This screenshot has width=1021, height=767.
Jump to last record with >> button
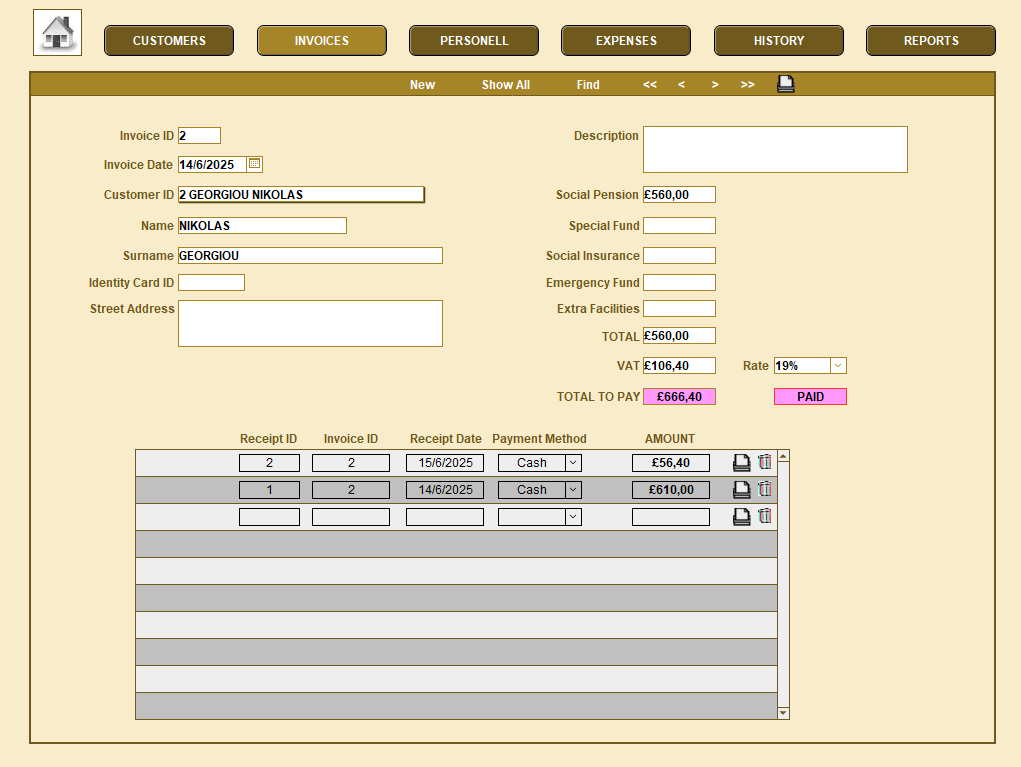(x=748, y=85)
